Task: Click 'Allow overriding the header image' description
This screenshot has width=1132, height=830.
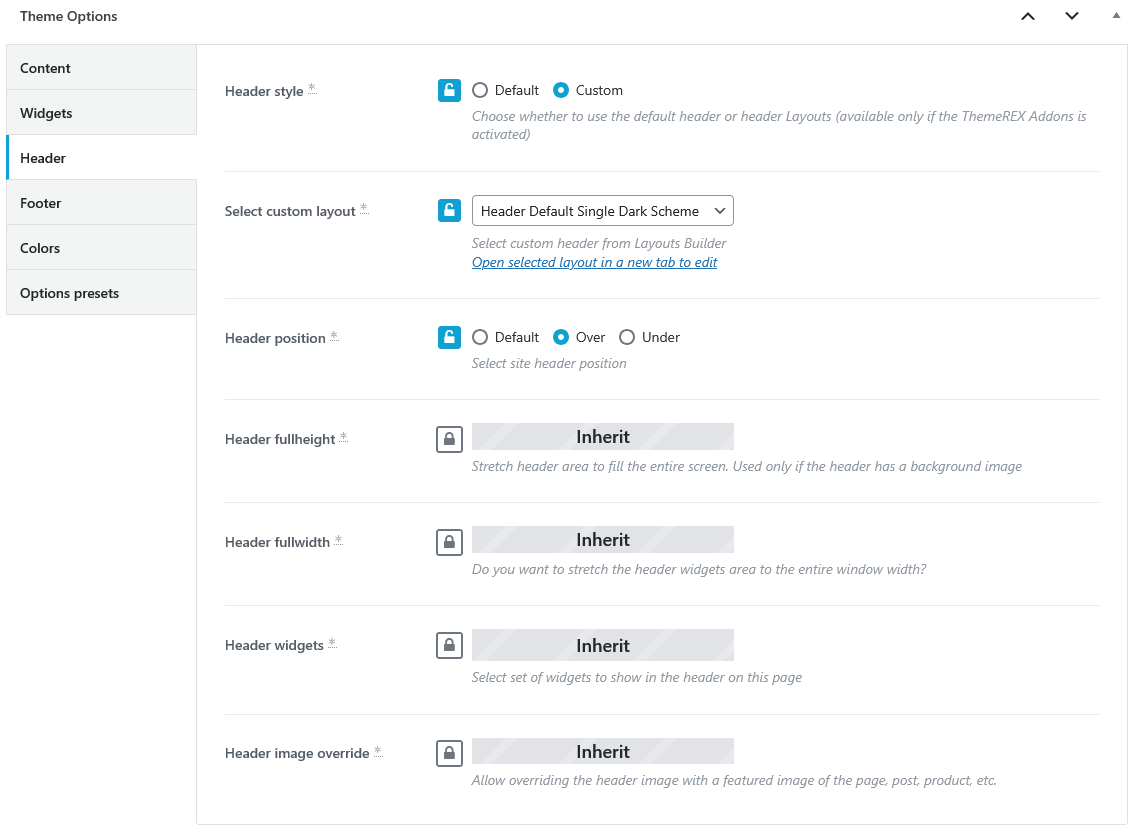Action: coord(734,780)
